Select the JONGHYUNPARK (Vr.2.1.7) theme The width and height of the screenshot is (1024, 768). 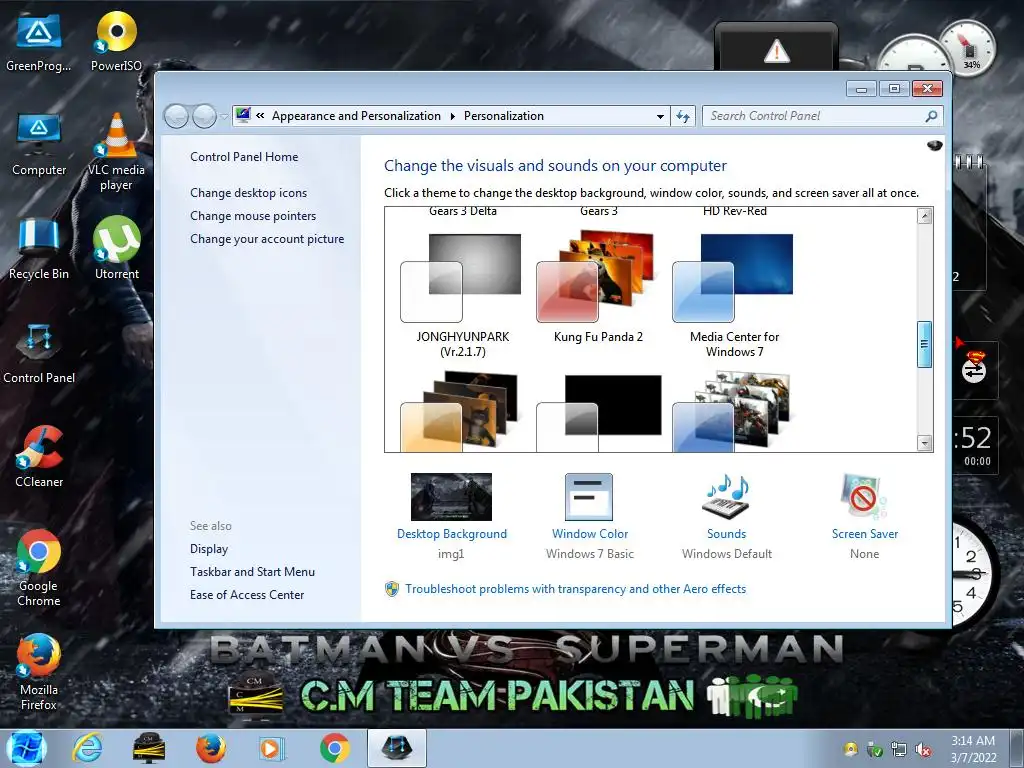462,295
